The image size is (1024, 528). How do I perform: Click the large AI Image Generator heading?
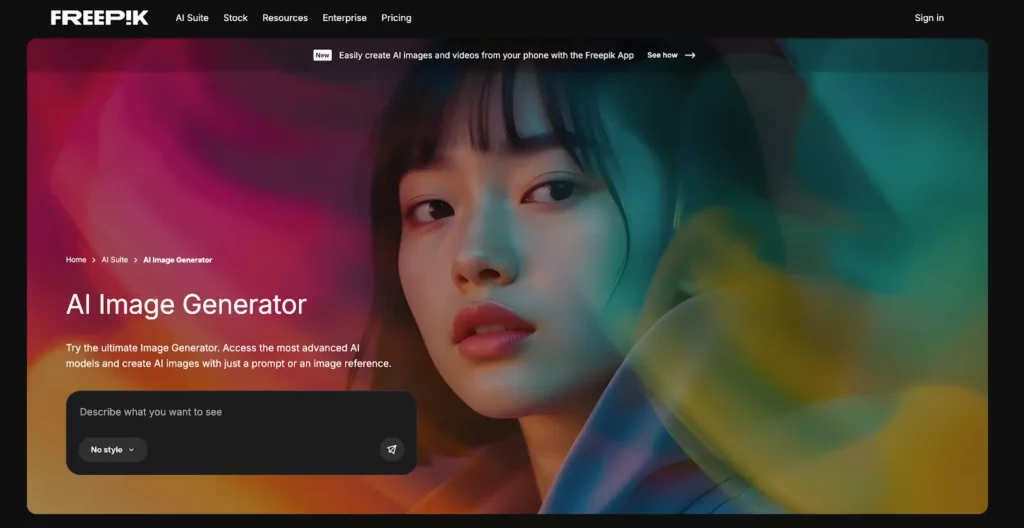coord(186,304)
